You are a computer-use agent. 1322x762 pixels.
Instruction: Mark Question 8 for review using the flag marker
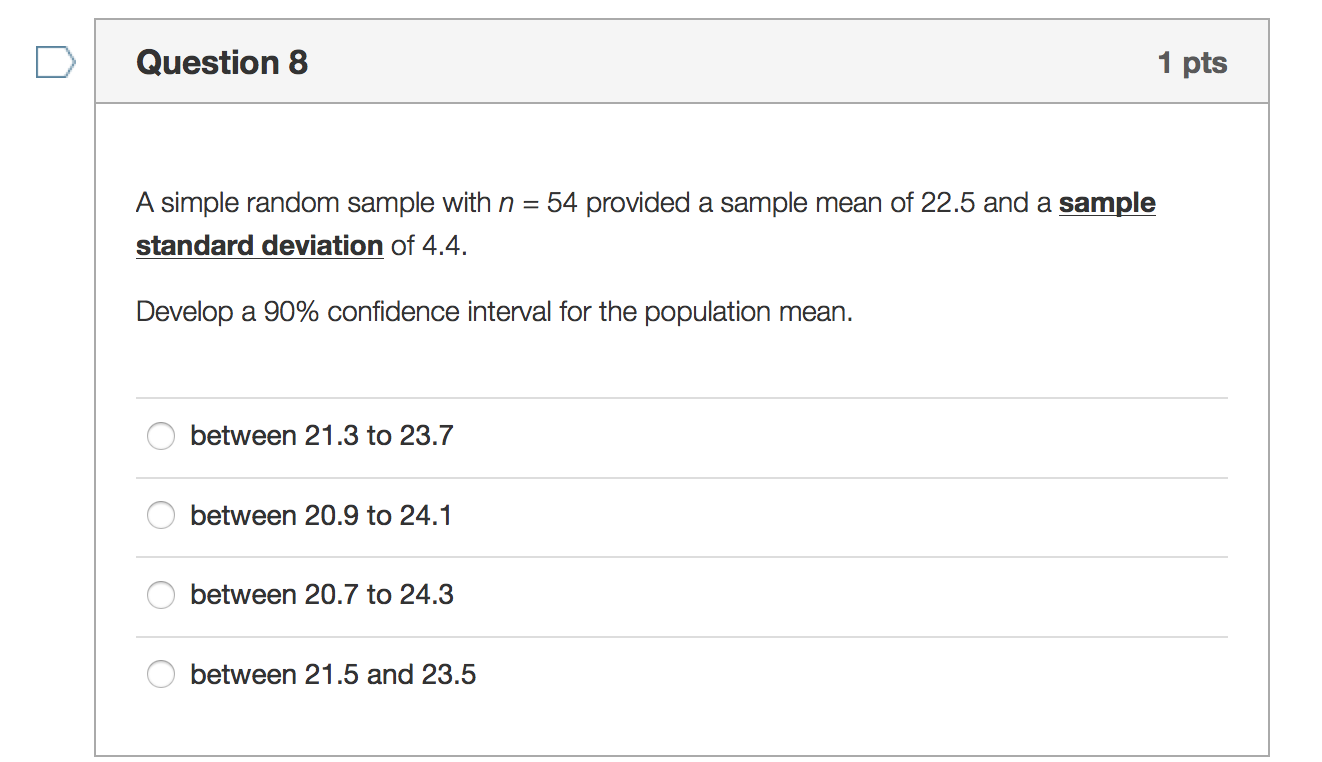pyautogui.click(x=55, y=62)
